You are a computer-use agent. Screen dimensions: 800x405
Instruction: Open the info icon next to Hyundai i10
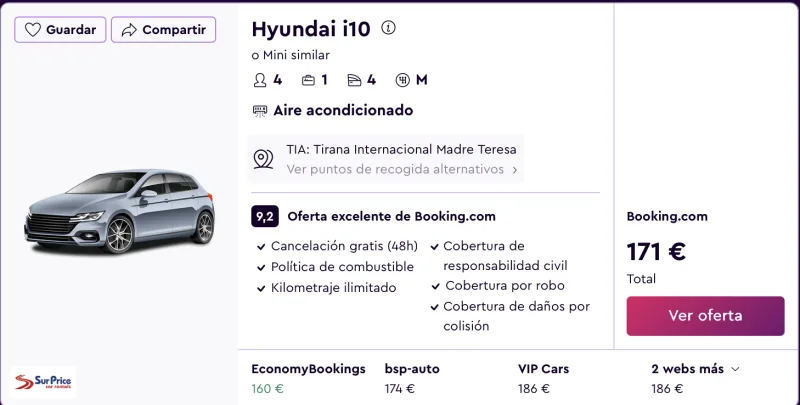(x=388, y=28)
